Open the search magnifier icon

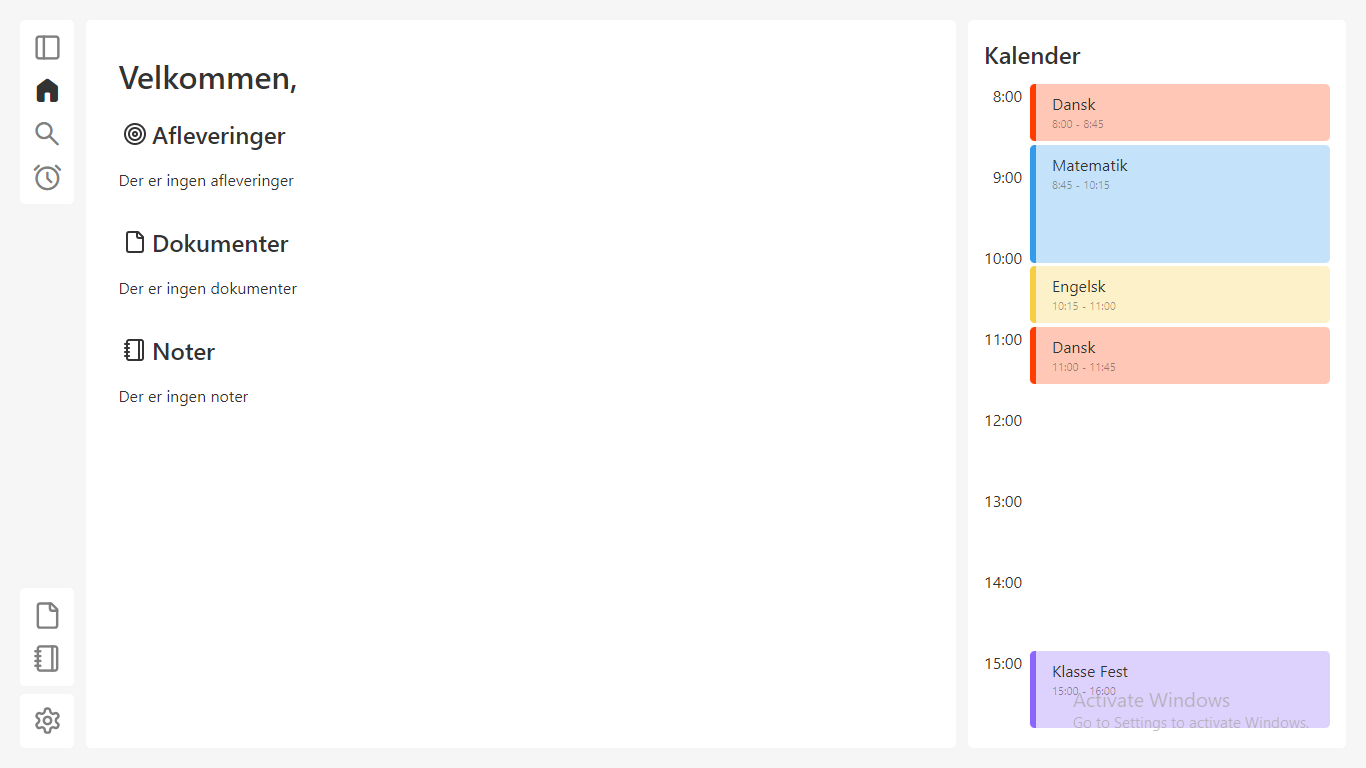pyautogui.click(x=47, y=134)
